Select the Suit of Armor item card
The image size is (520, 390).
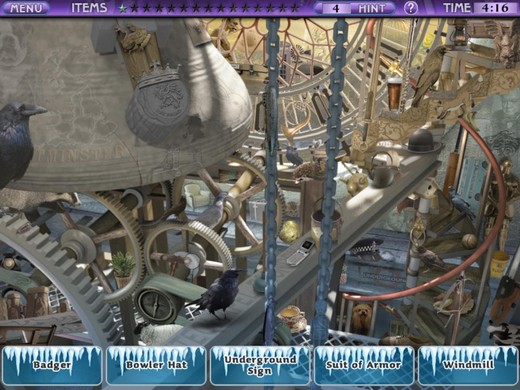click(364, 365)
